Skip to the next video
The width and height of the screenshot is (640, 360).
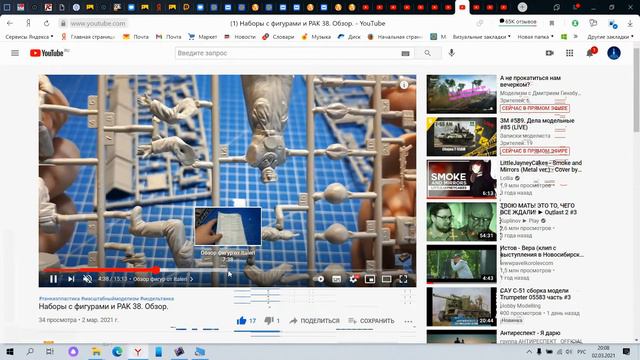(x=71, y=279)
